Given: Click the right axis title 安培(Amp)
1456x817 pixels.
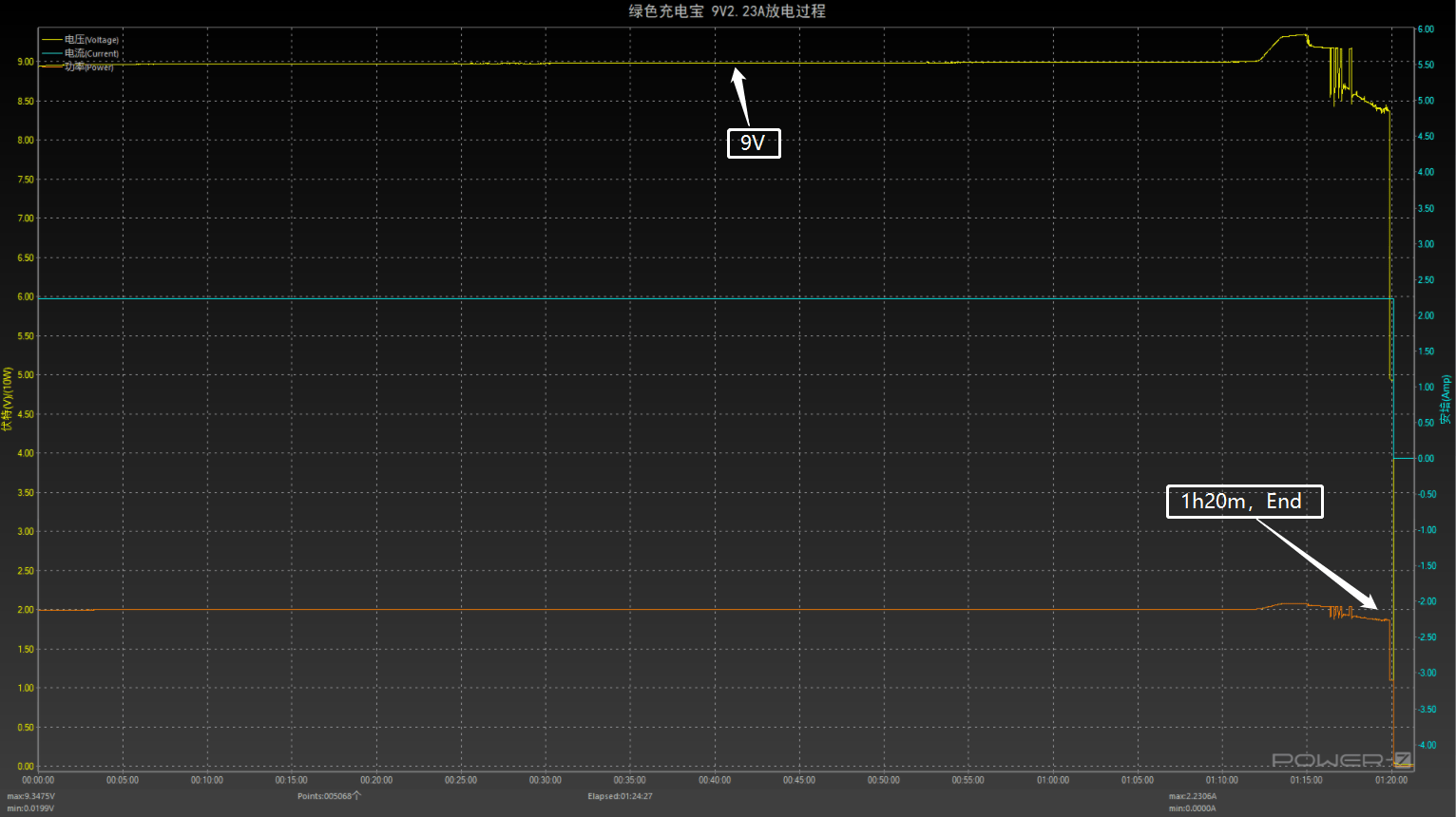Looking at the screenshot, I should (1446, 399).
